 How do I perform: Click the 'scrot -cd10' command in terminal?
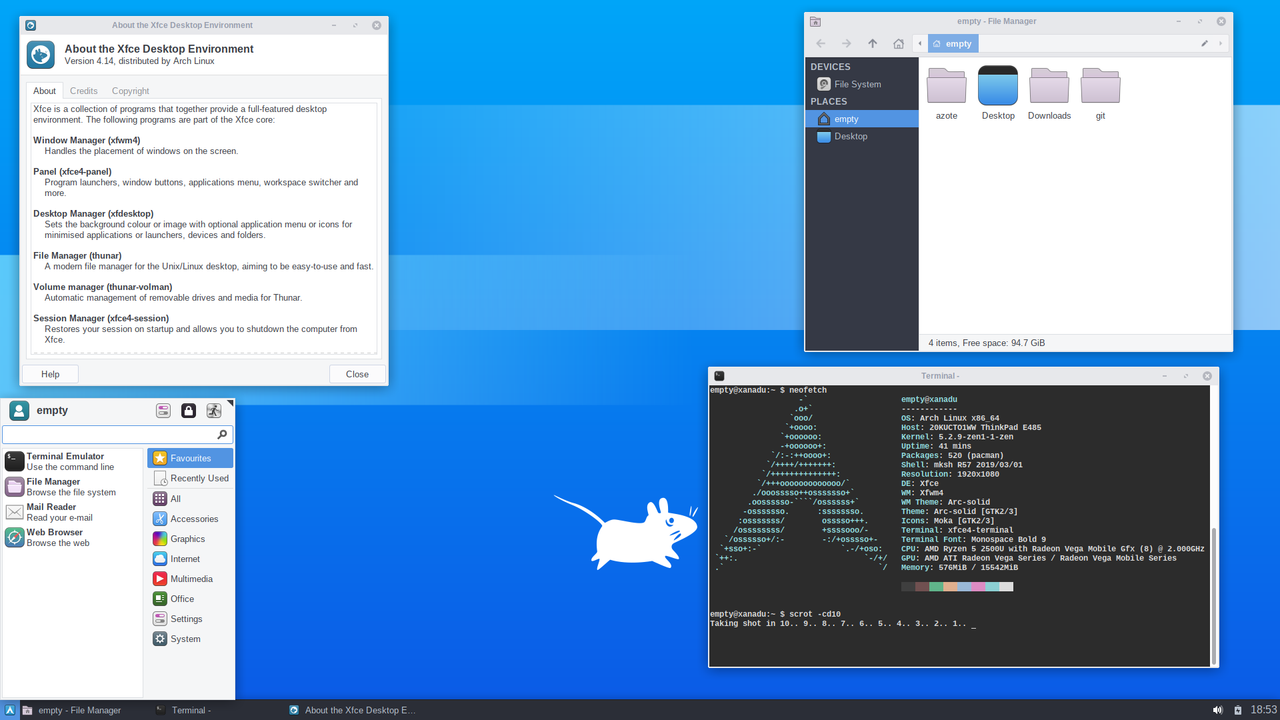pyautogui.click(x=815, y=613)
